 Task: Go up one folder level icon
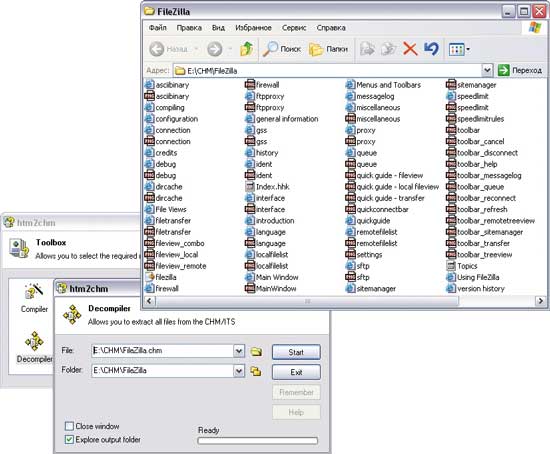coord(246,49)
